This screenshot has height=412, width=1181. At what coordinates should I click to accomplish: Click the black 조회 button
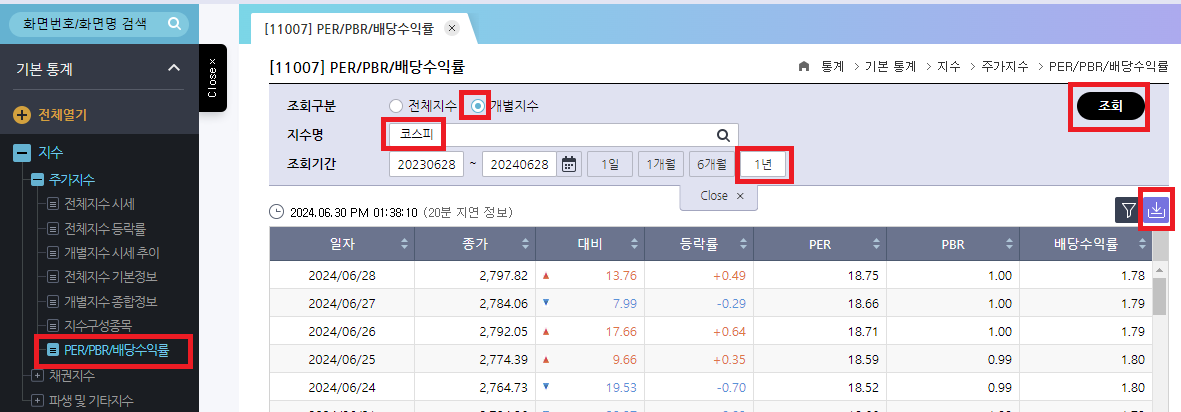[x=1111, y=107]
